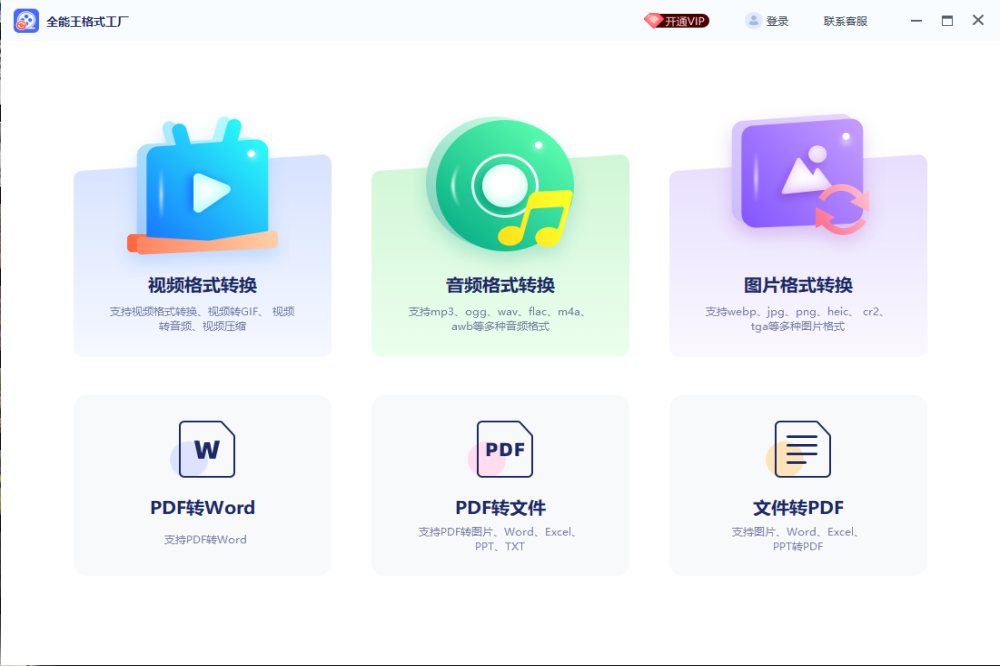Open 文件转PDF title
The width and height of the screenshot is (1000, 666).
point(798,508)
